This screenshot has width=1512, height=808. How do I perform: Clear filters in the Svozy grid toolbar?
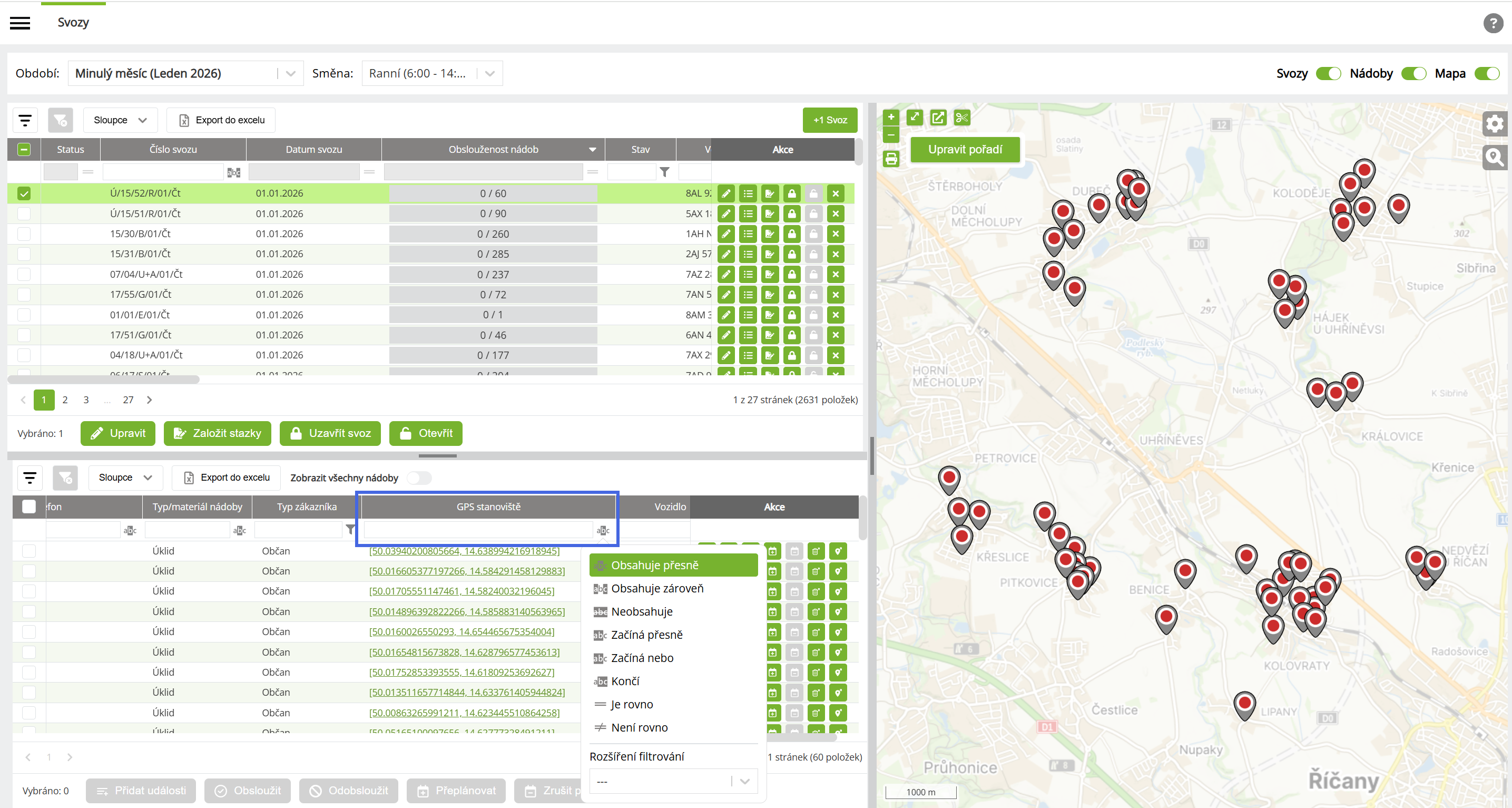click(x=61, y=120)
